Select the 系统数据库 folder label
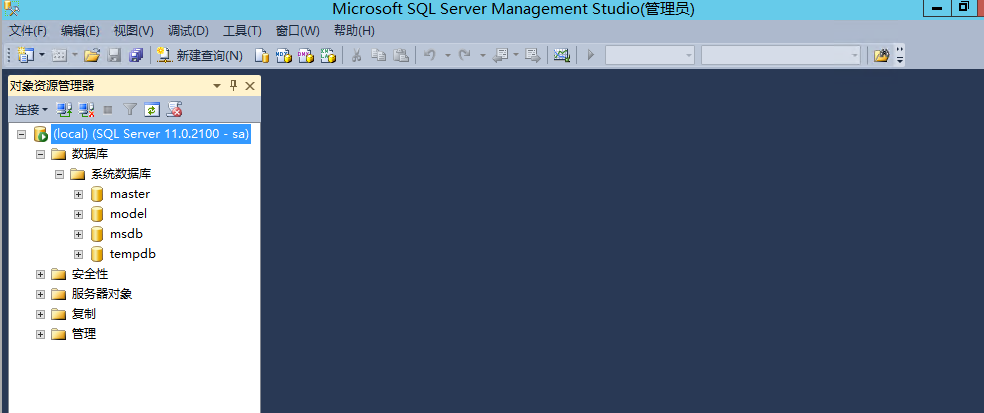 click(121, 174)
